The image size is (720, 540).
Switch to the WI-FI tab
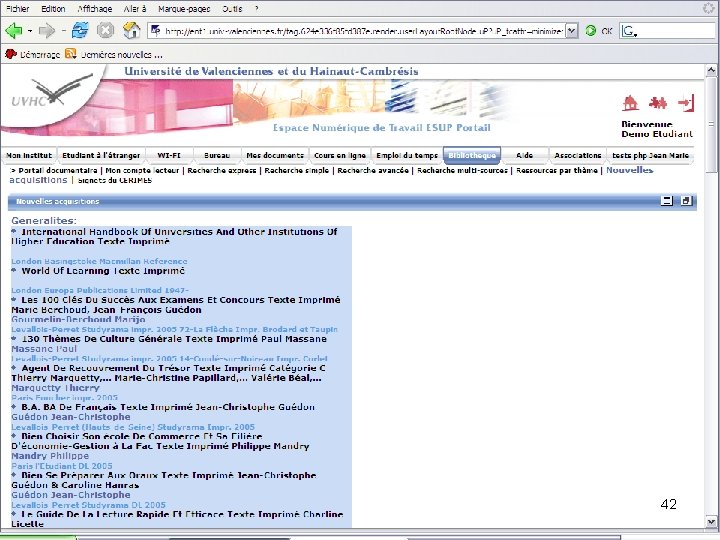point(169,155)
